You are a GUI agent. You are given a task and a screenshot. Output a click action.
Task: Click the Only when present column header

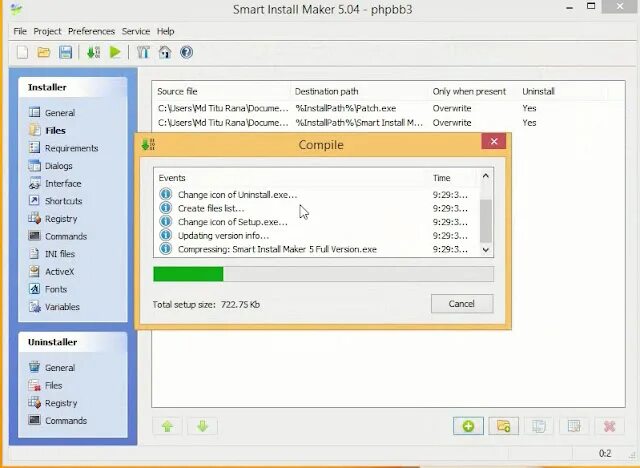[473, 91]
